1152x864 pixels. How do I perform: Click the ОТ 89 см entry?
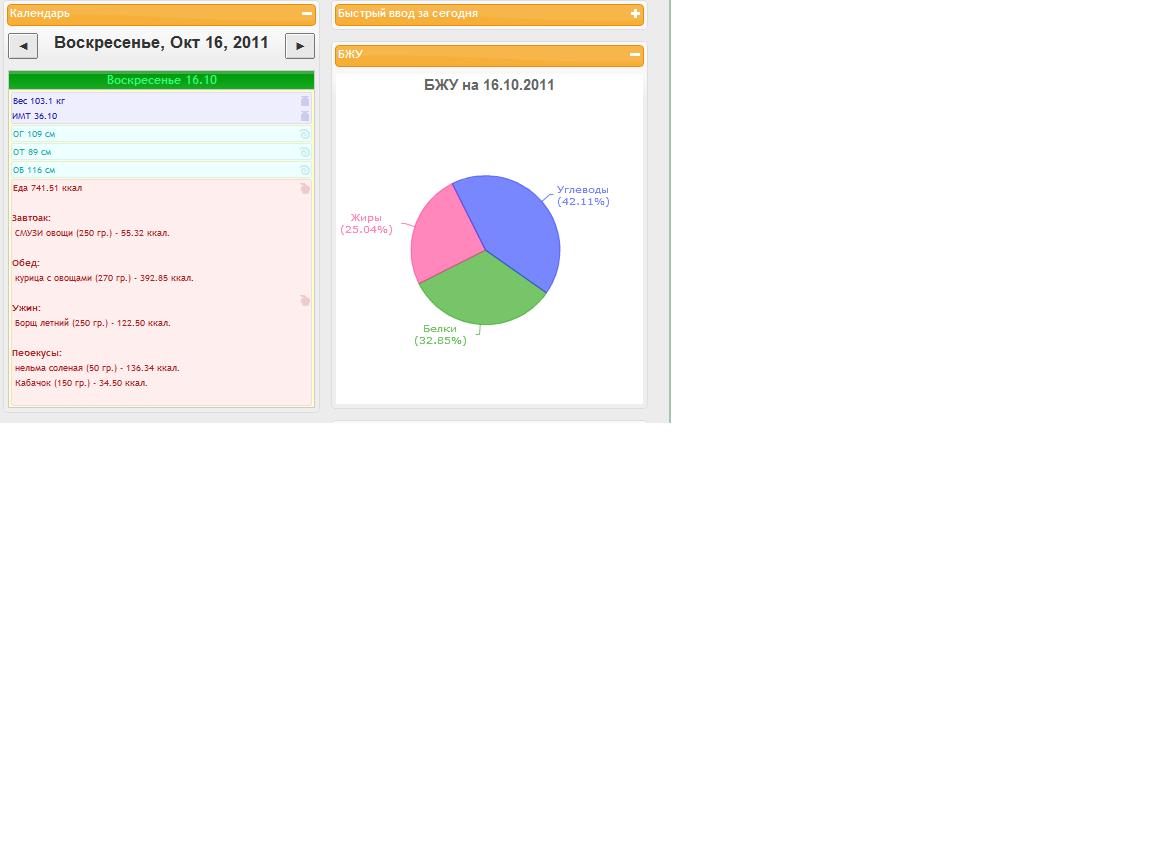pyautogui.click(x=32, y=152)
